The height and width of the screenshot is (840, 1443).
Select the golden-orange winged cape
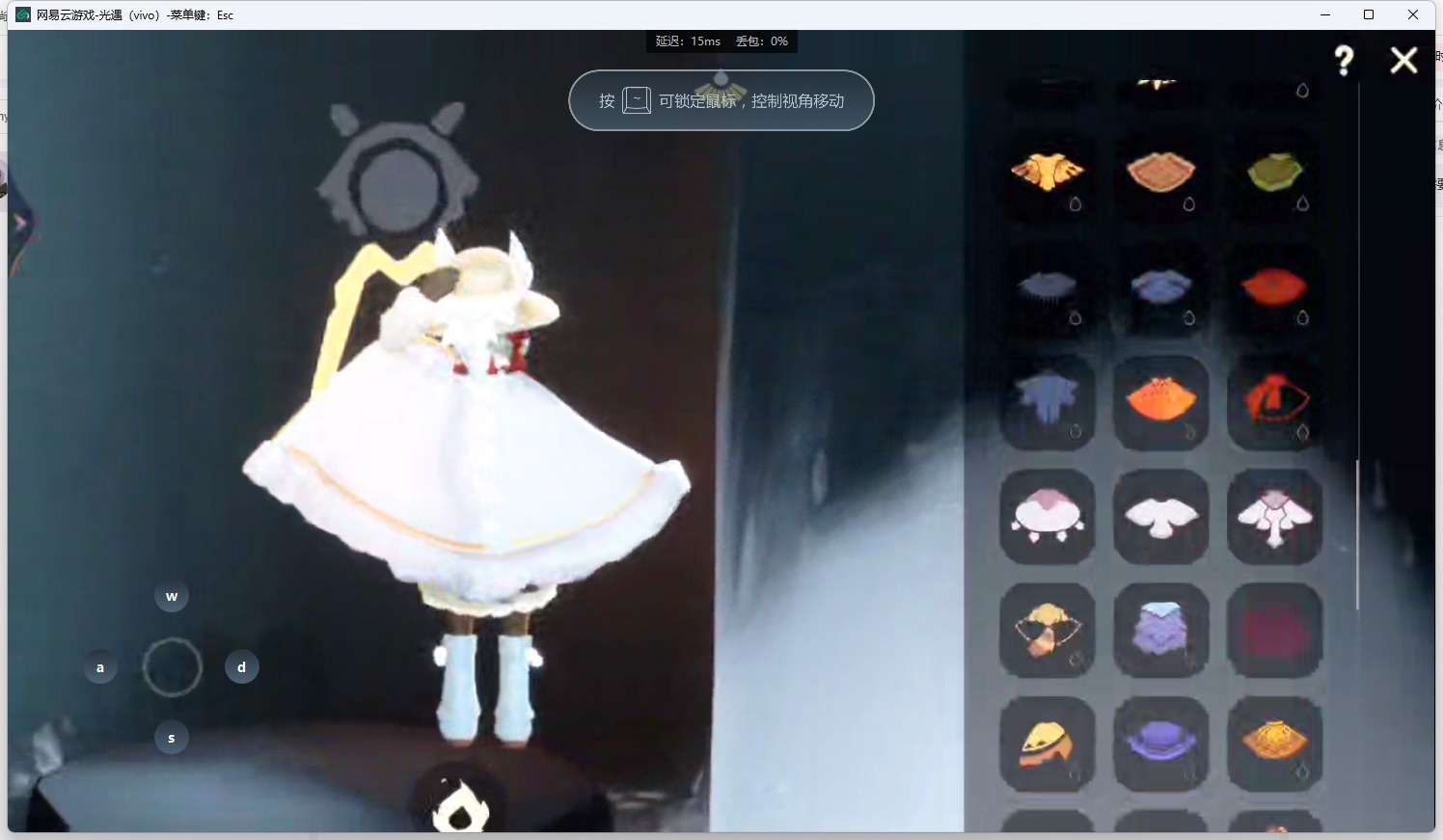tap(1048, 174)
